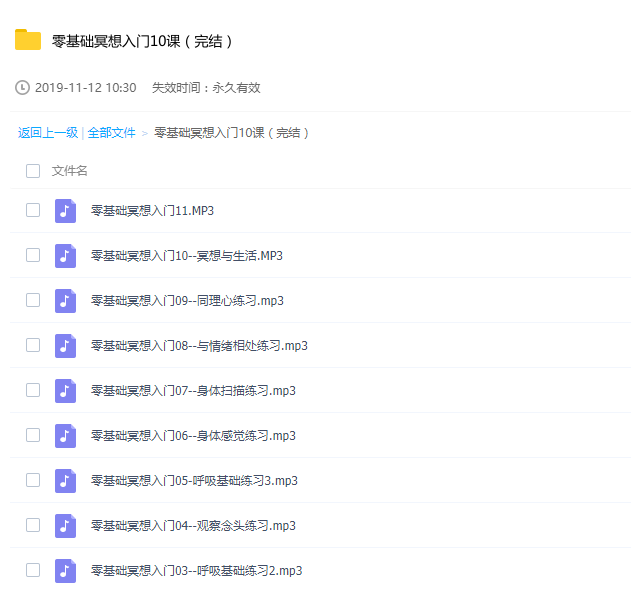The width and height of the screenshot is (631, 590).
Task: Tick the select-all checkbox next to 文件名
Action: coord(33,171)
